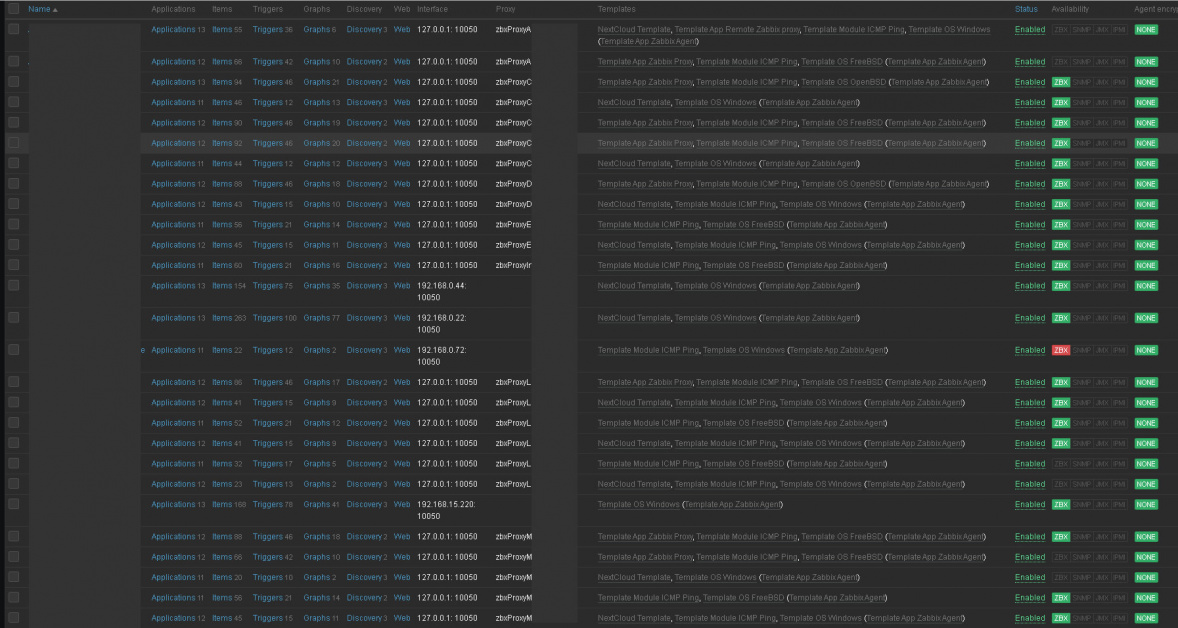1178x628 pixels.
Task: Click interface address 192.168.0.72: 10050
Action: [x=442, y=356]
